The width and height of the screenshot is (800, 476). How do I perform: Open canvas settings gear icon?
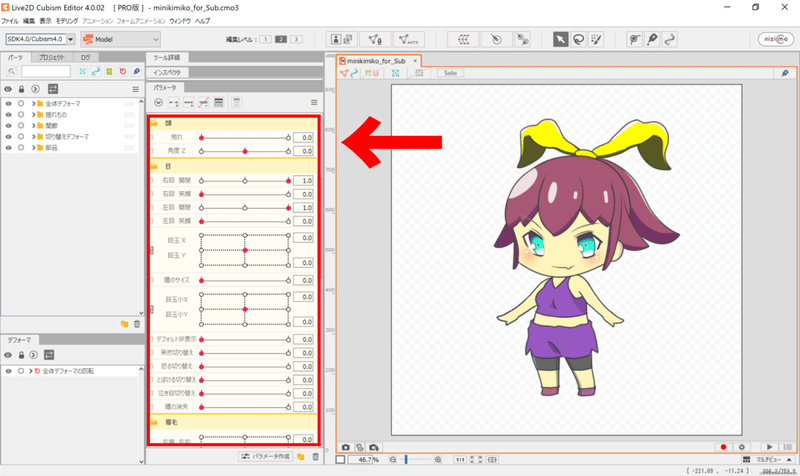click(741, 447)
